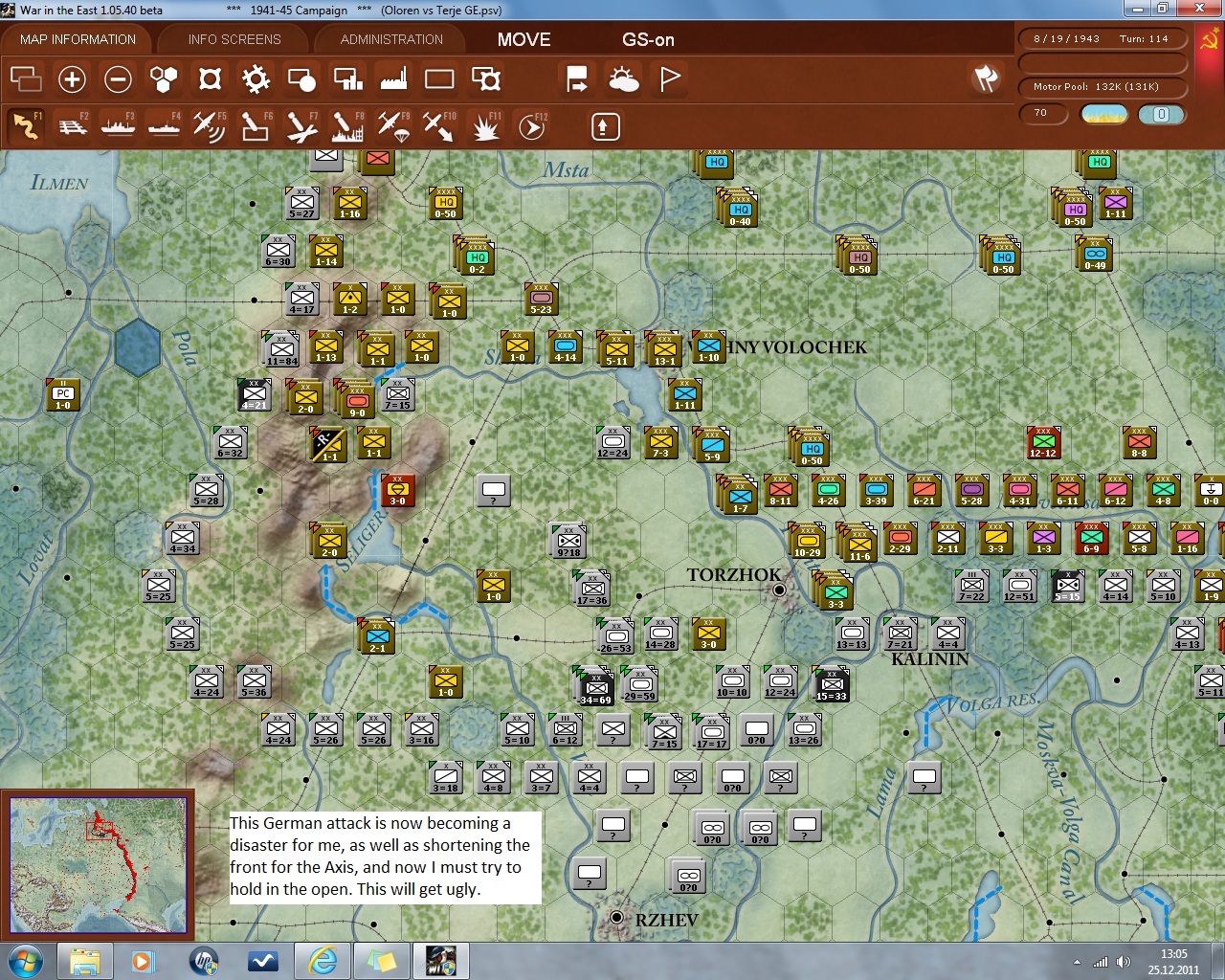Click the sky and field weather indicator
This screenshot has width=1225, height=980.
tap(1103, 114)
